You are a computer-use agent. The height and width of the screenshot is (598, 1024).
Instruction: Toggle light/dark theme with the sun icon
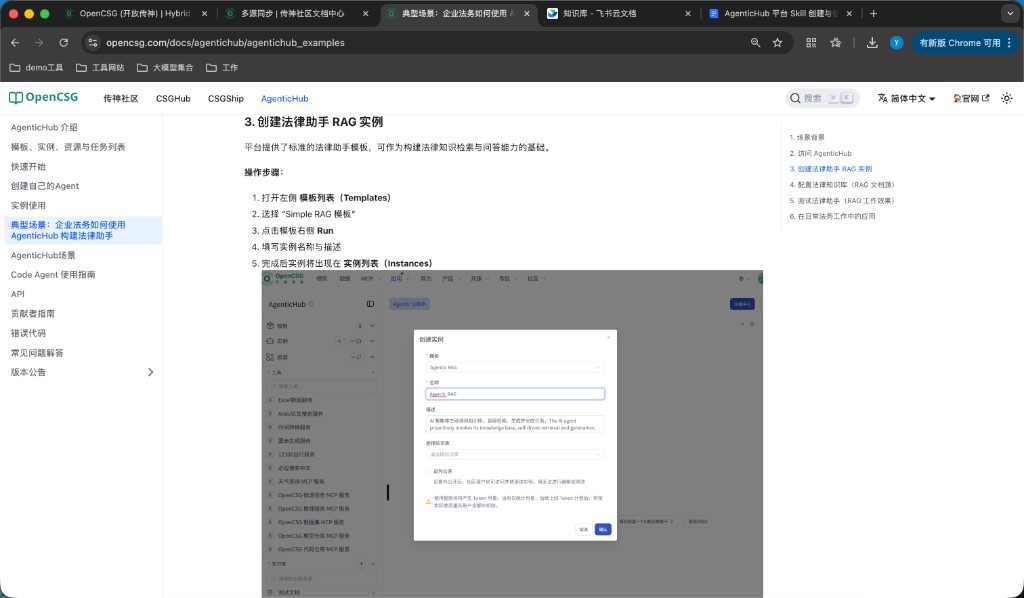pos(1007,98)
